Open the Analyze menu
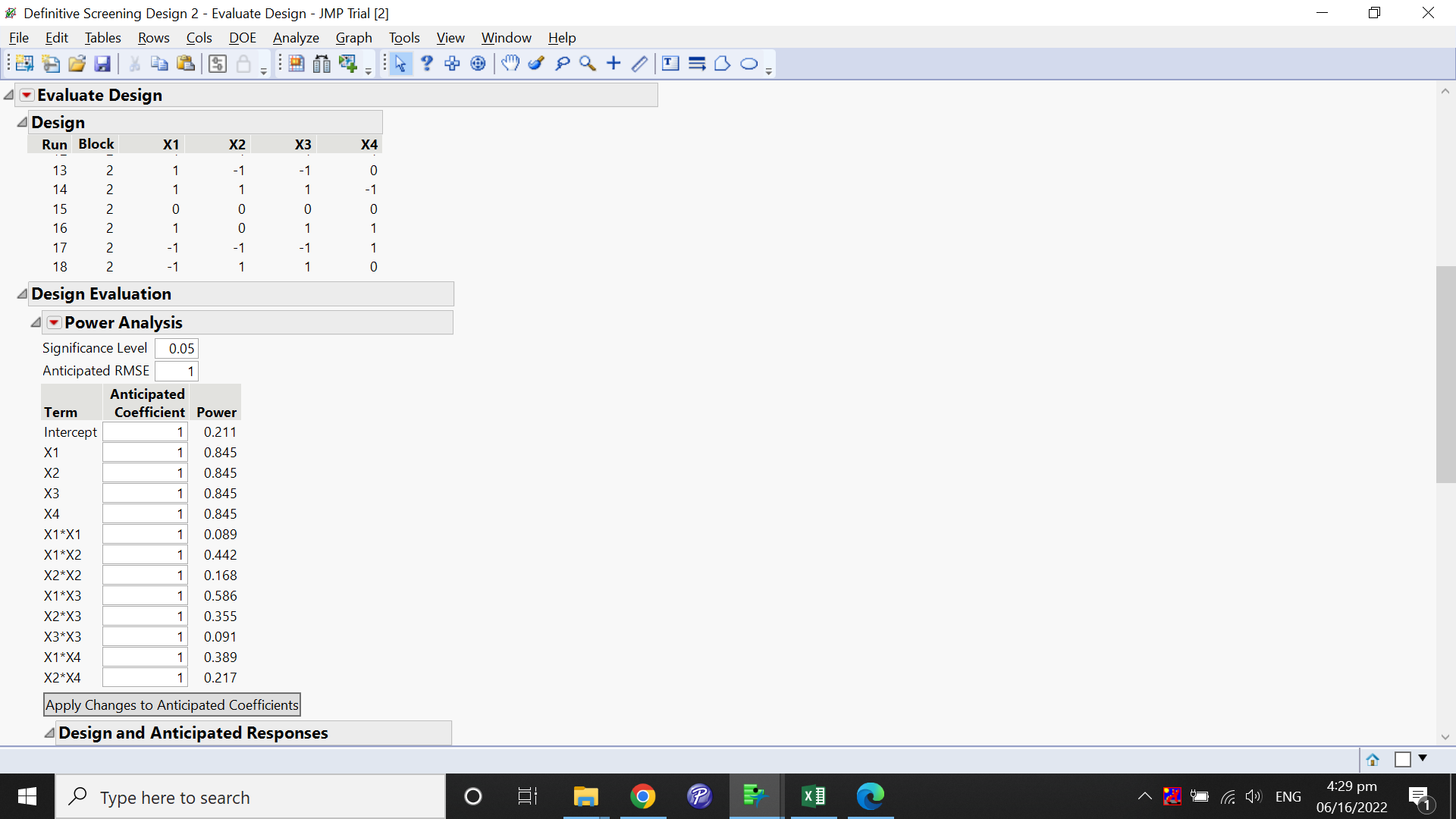The image size is (1456, 819). point(295,37)
